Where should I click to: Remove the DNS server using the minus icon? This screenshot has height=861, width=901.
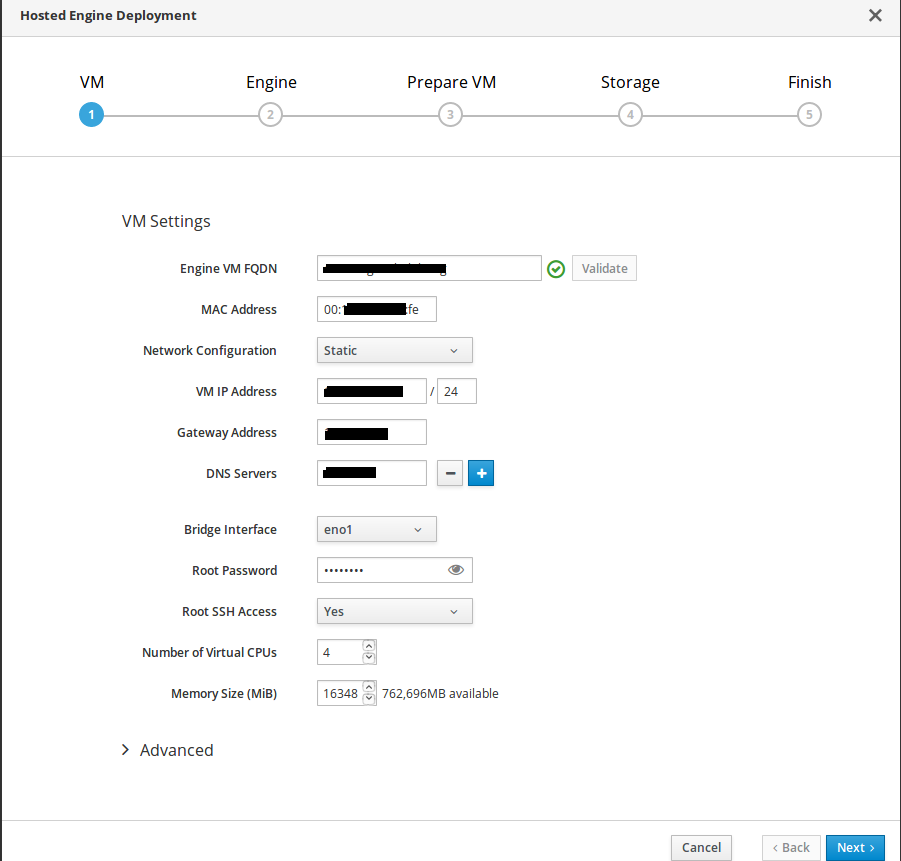(450, 473)
